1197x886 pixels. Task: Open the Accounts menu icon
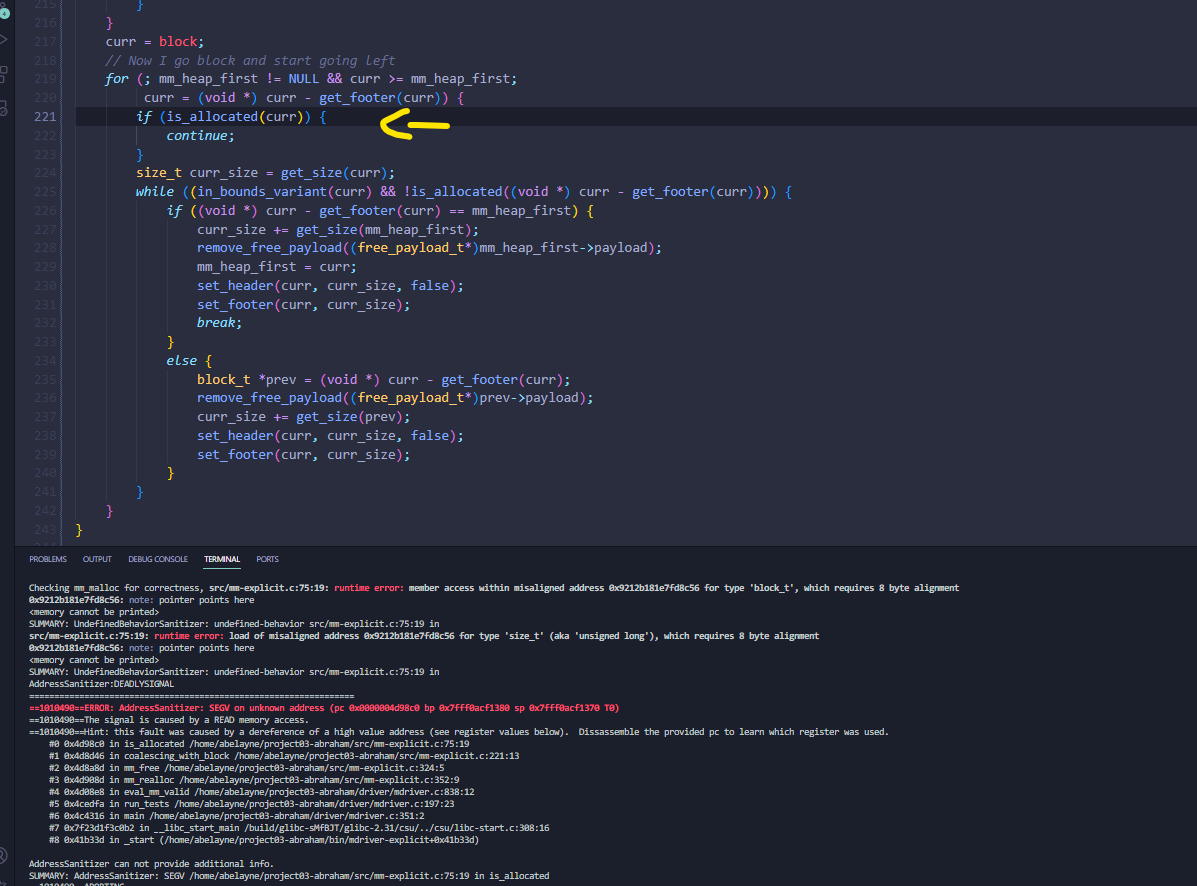click(x=3, y=856)
